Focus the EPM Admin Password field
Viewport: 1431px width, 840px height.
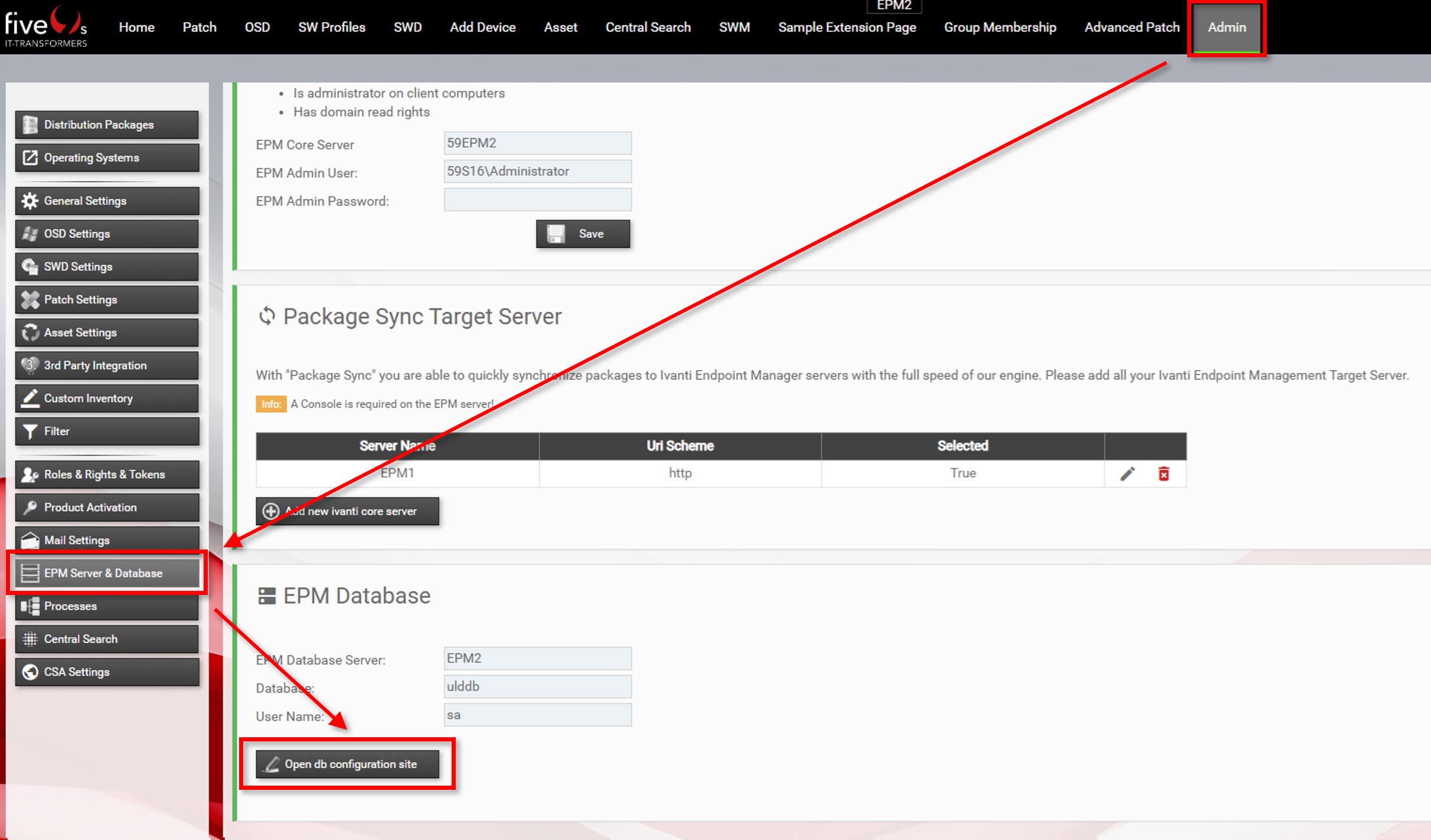pos(537,200)
